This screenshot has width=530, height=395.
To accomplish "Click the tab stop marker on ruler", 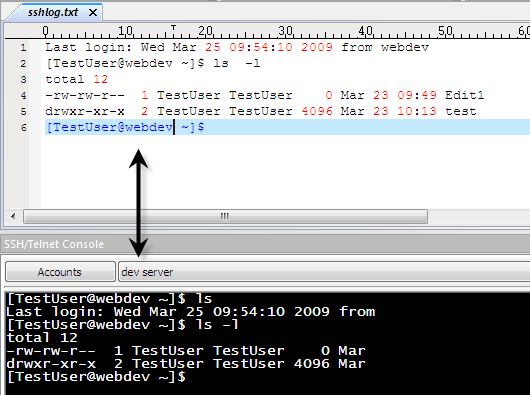I will click(173, 27).
